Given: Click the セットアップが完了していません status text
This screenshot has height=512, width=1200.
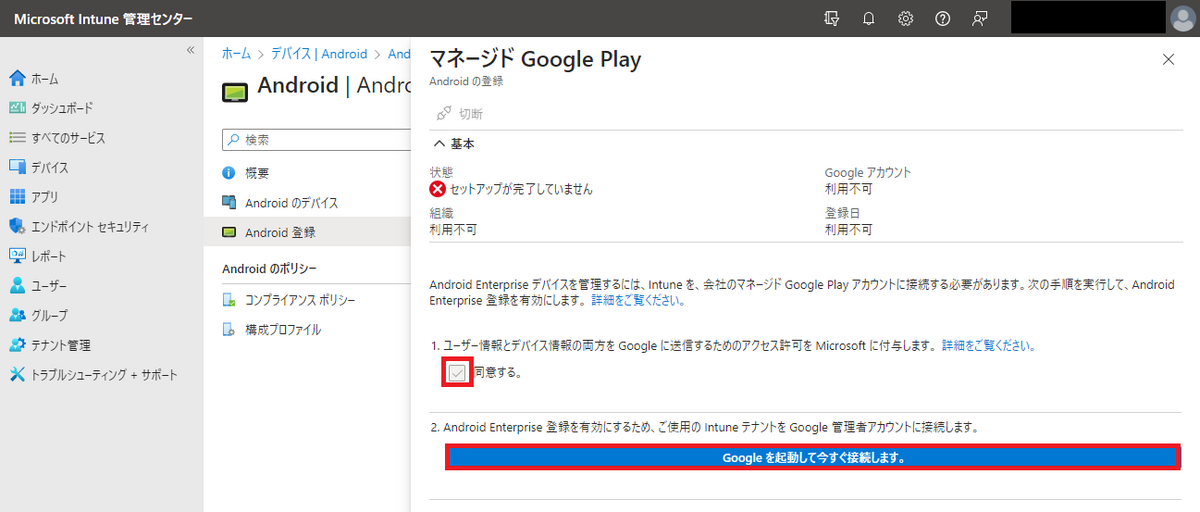Looking at the screenshot, I should click(521, 189).
